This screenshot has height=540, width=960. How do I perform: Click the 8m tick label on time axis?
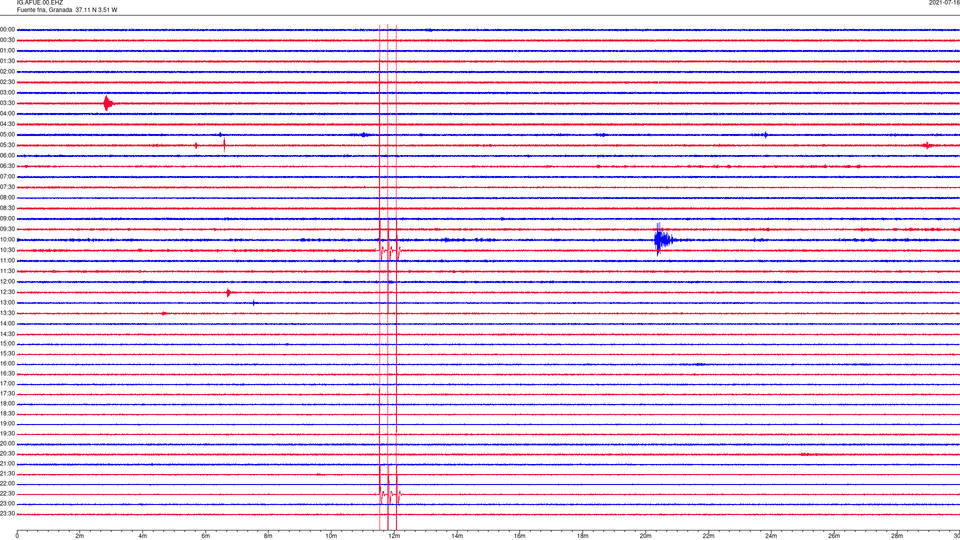[268, 536]
